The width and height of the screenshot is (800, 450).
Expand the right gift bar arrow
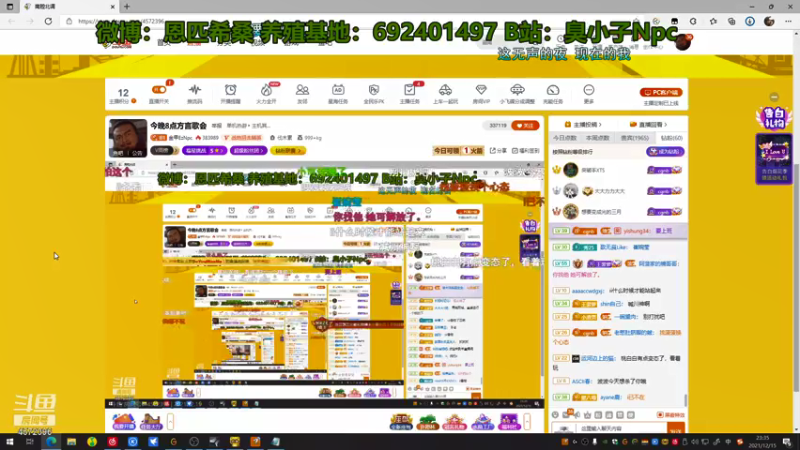[x=527, y=421]
